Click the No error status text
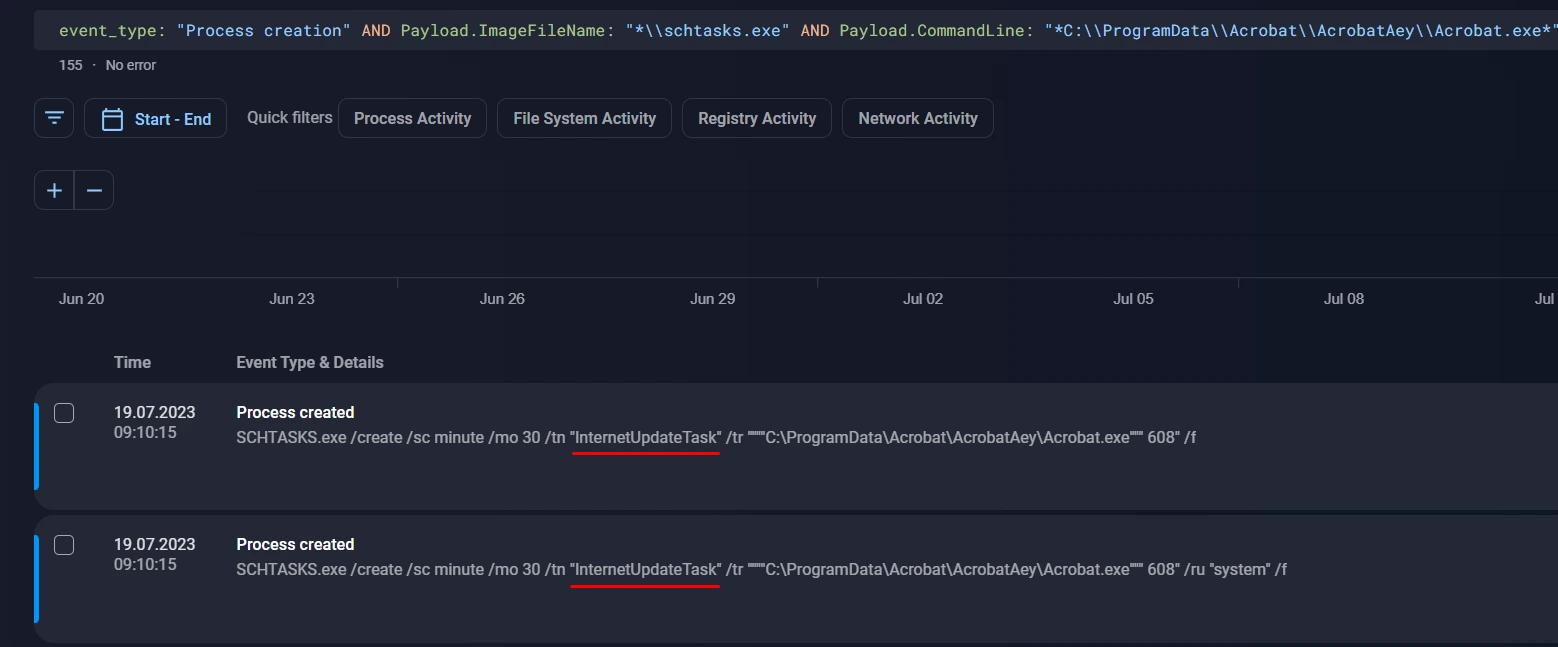Screen dimensions: 1558x647 [131, 65]
